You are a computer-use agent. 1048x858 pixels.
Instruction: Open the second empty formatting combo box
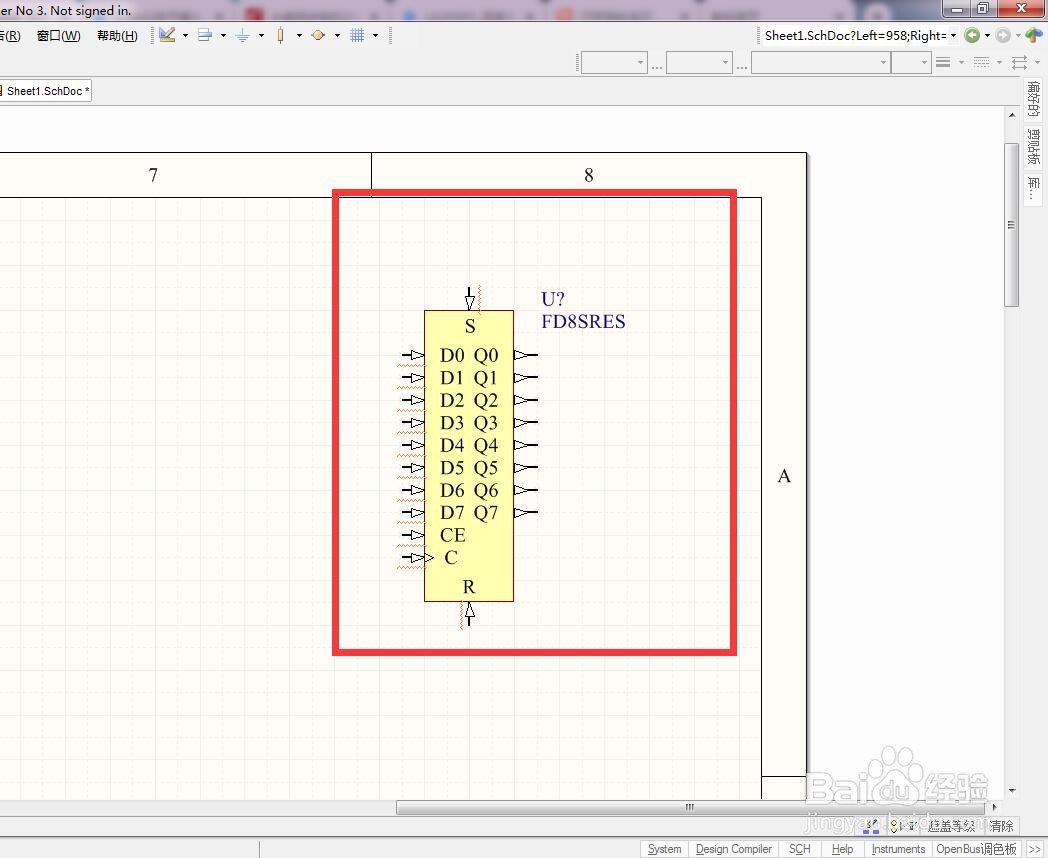coord(699,63)
